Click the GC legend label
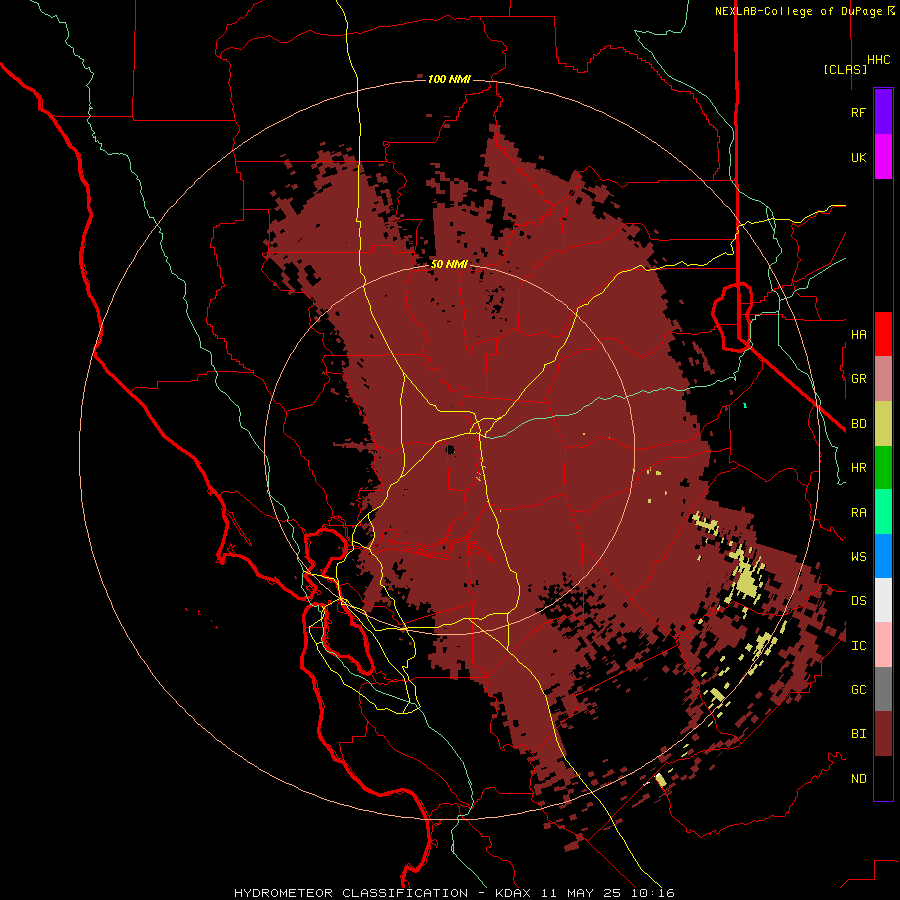Viewport: 900px width, 900px height. 858,690
